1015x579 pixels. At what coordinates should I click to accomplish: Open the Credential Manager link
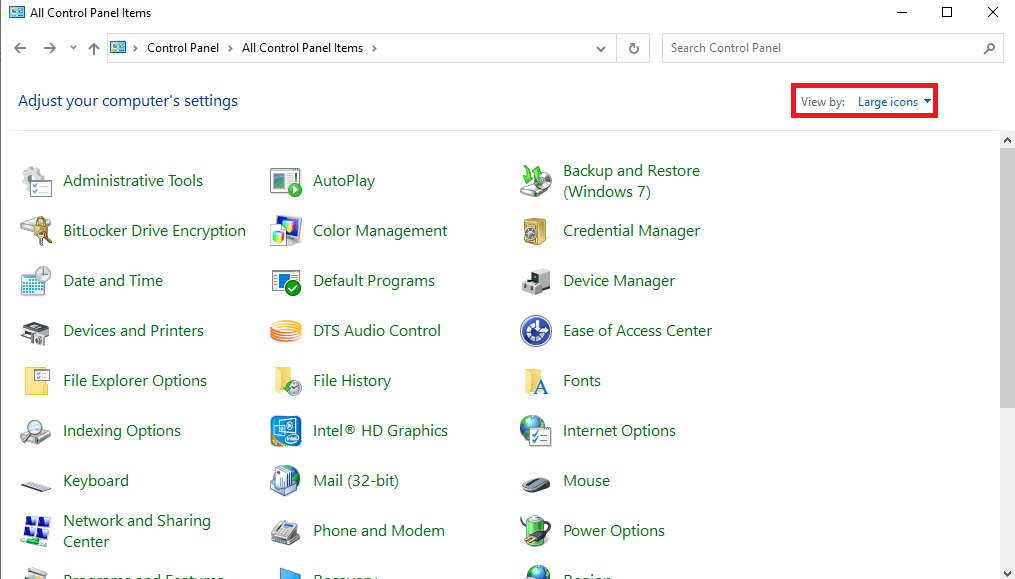(631, 231)
